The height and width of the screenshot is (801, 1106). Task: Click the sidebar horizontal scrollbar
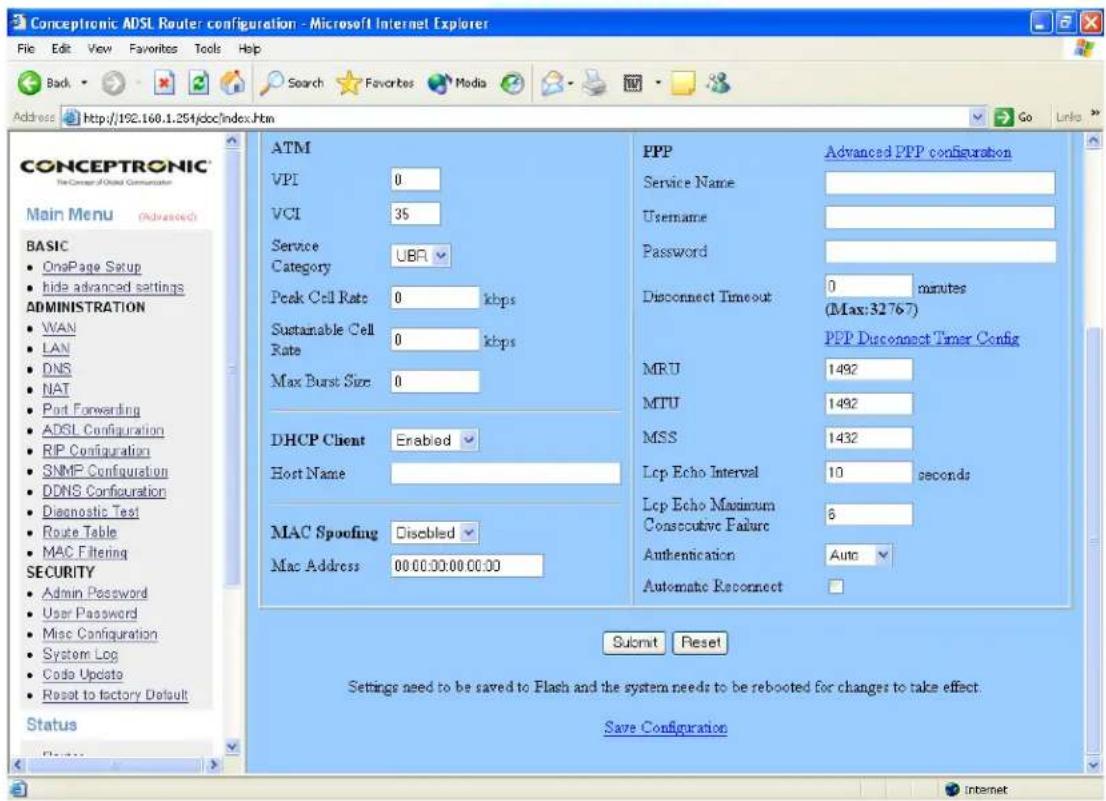(x=114, y=764)
